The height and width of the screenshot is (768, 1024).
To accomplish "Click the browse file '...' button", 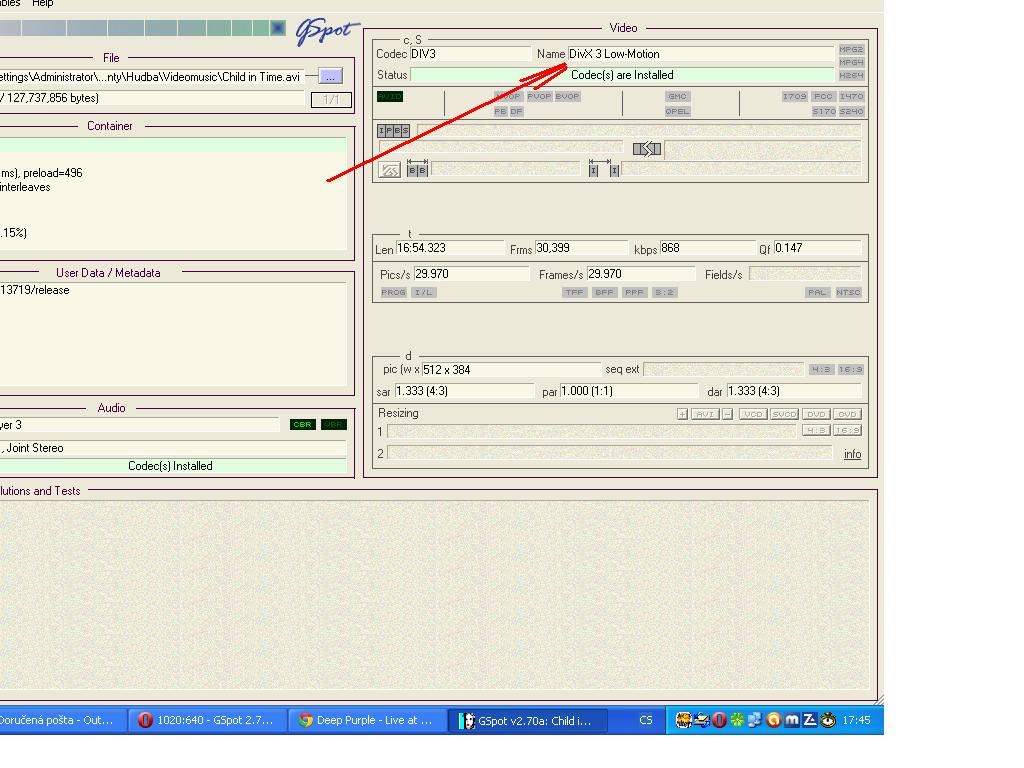I will coord(330,76).
